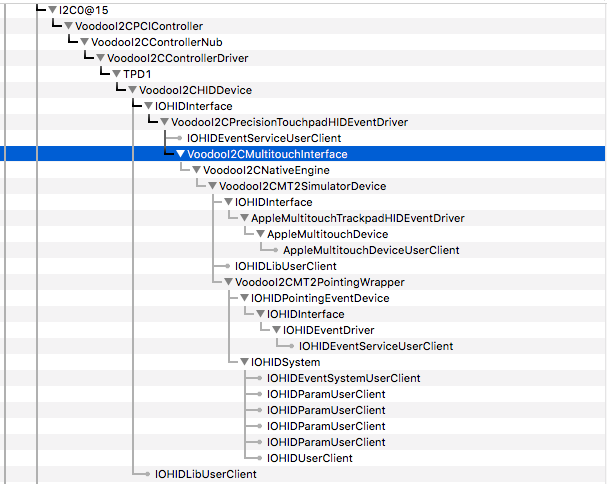Collapse the I2C0@15 node triangle
Image resolution: width=607 pixels, height=484 pixels.
click(53, 10)
